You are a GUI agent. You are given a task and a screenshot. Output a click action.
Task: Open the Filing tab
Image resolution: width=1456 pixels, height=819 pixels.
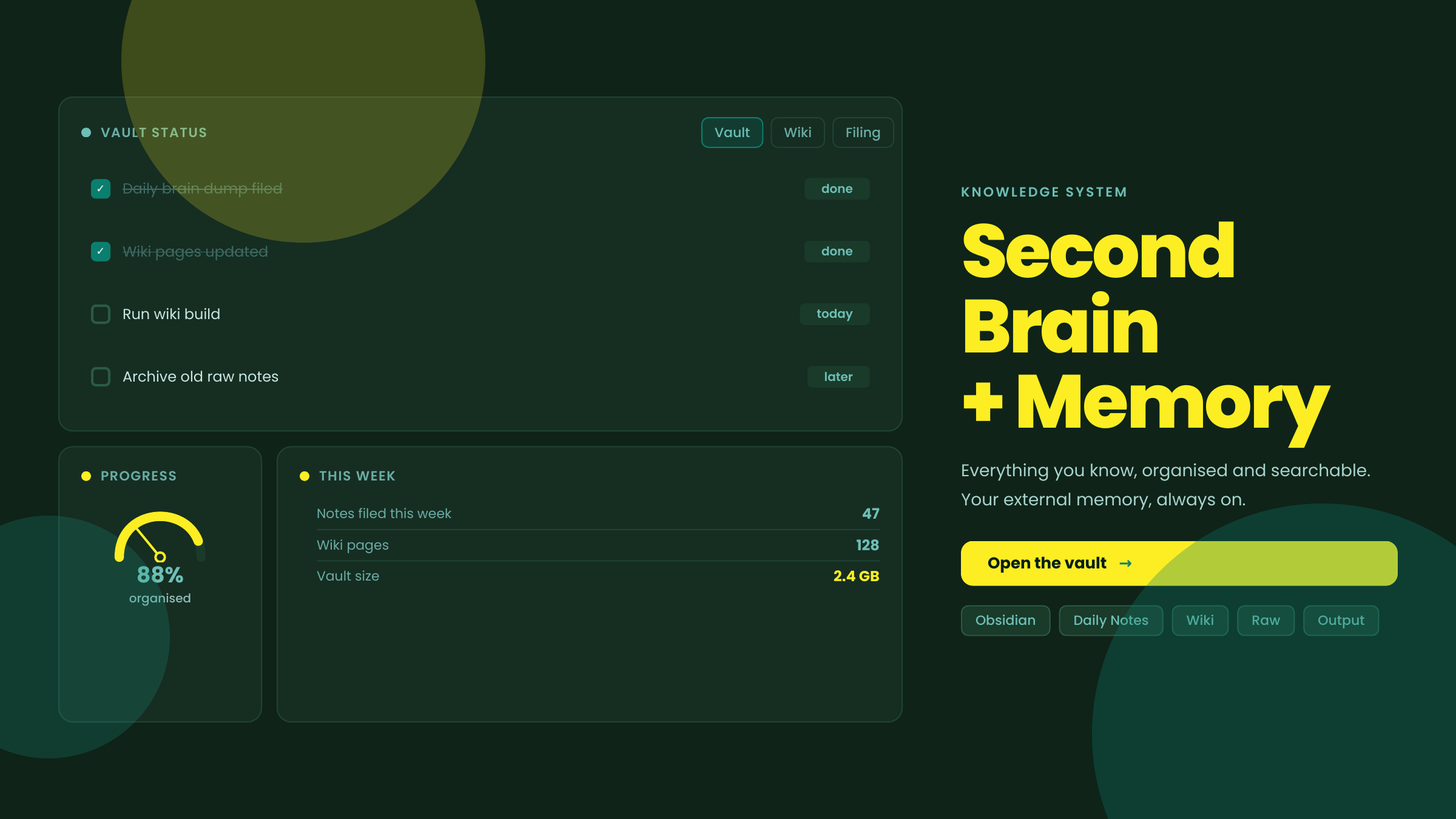[863, 132]
